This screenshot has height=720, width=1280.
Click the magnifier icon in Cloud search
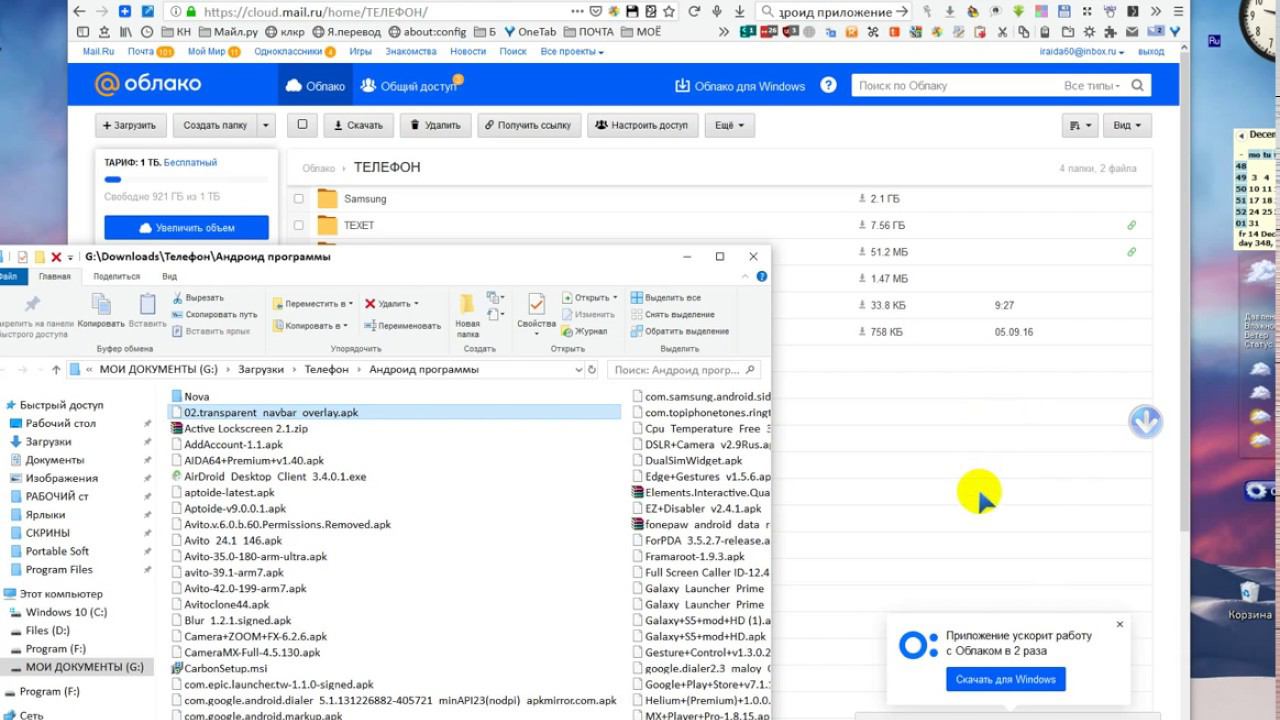tap(1138, 86)
